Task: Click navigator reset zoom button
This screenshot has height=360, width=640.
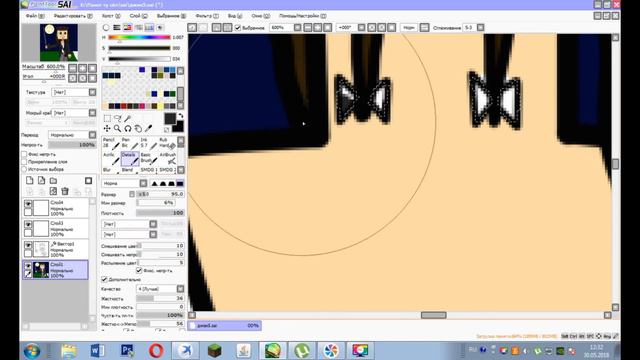Action: pyautogui.click(x=93, y=68)
